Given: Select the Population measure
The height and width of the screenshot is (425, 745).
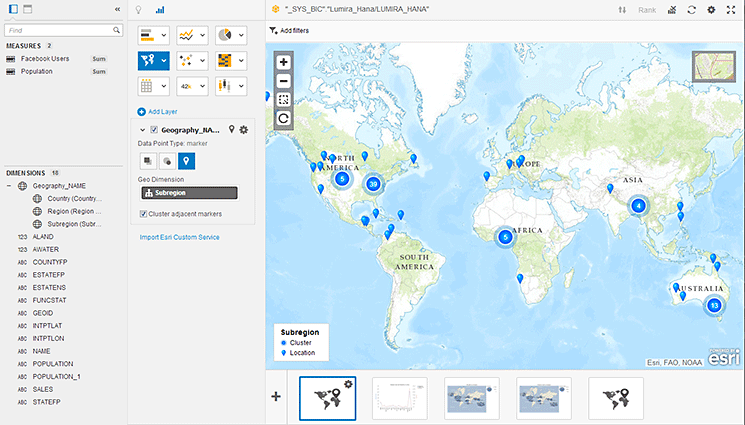Looking at the screenshot, I should click(37, 71).
